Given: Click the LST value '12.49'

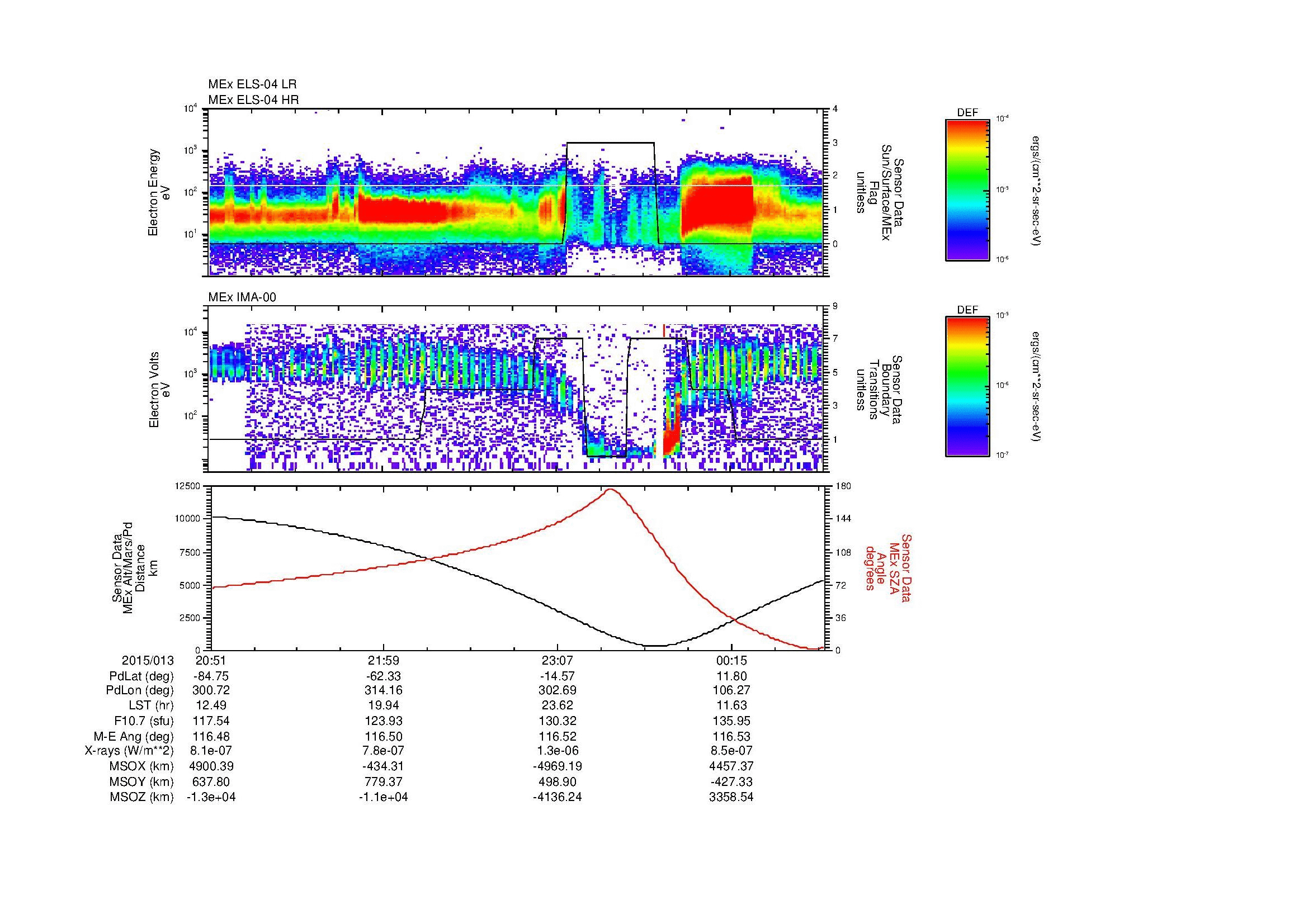Looking at the screenshot, I should (211, 705).
